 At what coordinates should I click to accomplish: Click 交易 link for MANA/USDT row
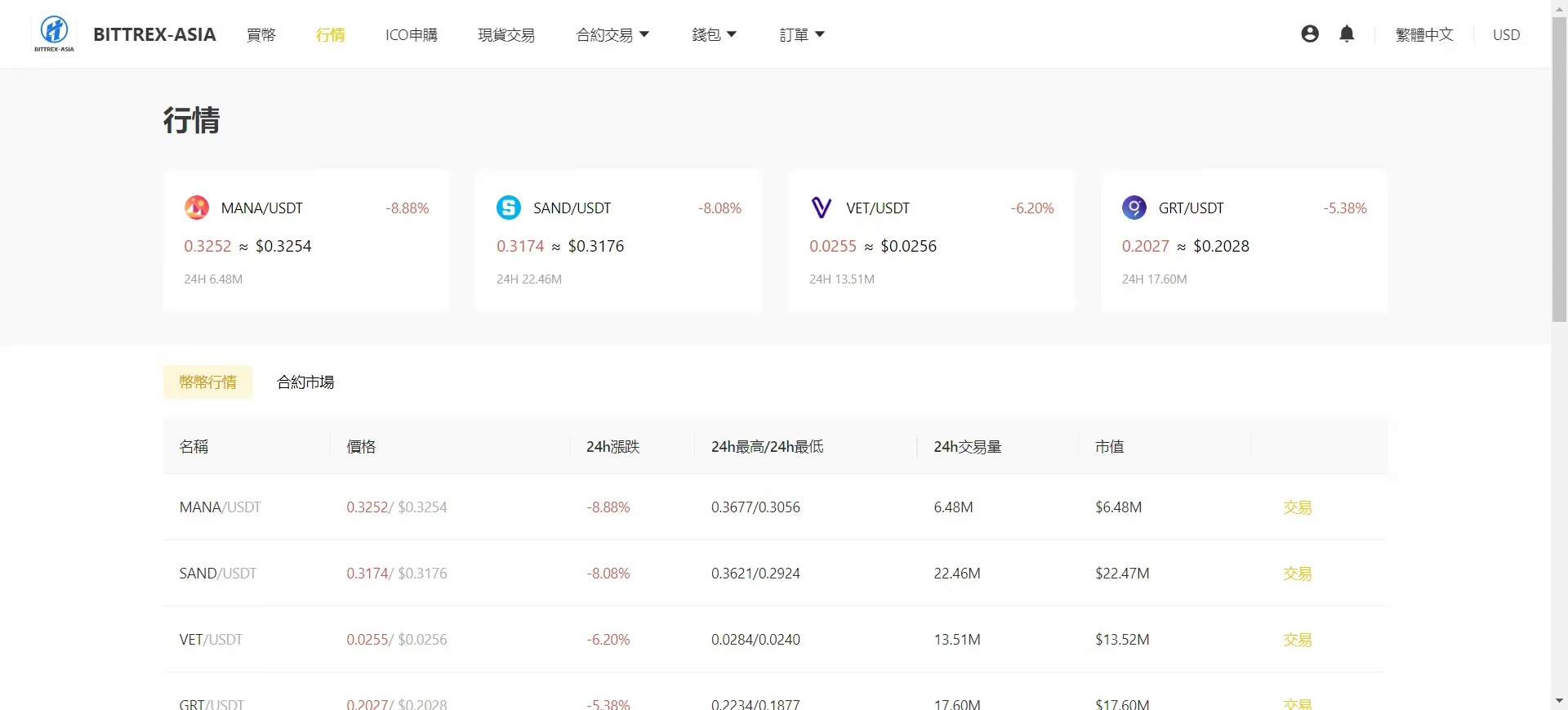[1298, 507]
